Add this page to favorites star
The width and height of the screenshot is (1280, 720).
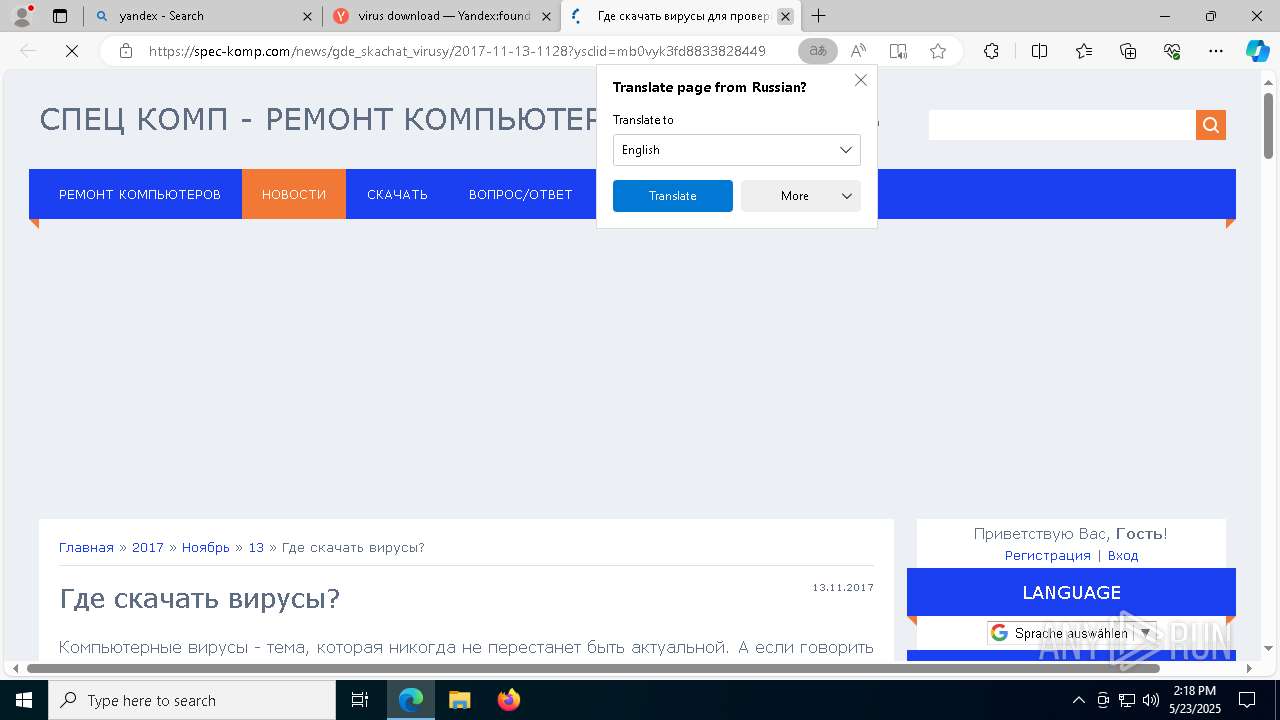click(x=938, y=51)
